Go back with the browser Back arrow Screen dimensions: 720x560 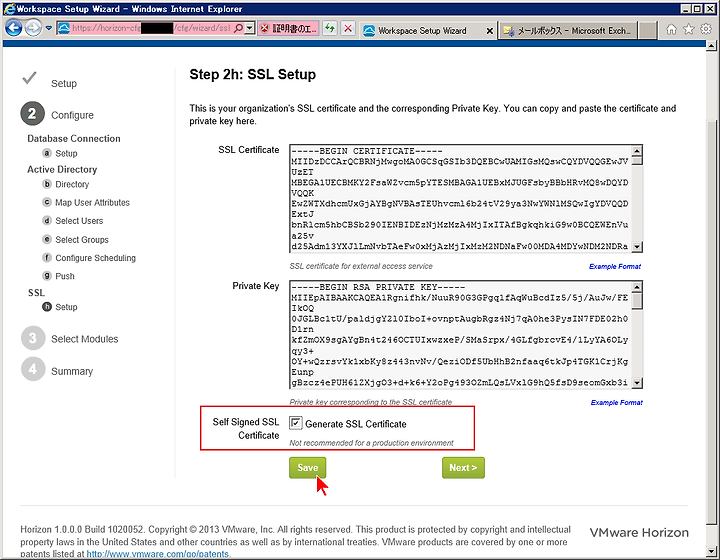(14, 28)
